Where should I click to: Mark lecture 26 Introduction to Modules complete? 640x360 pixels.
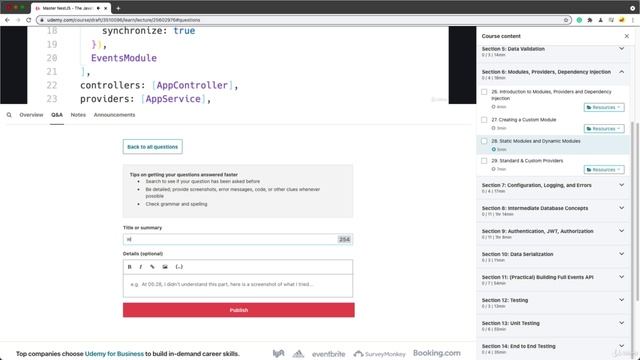click(484, 92)
